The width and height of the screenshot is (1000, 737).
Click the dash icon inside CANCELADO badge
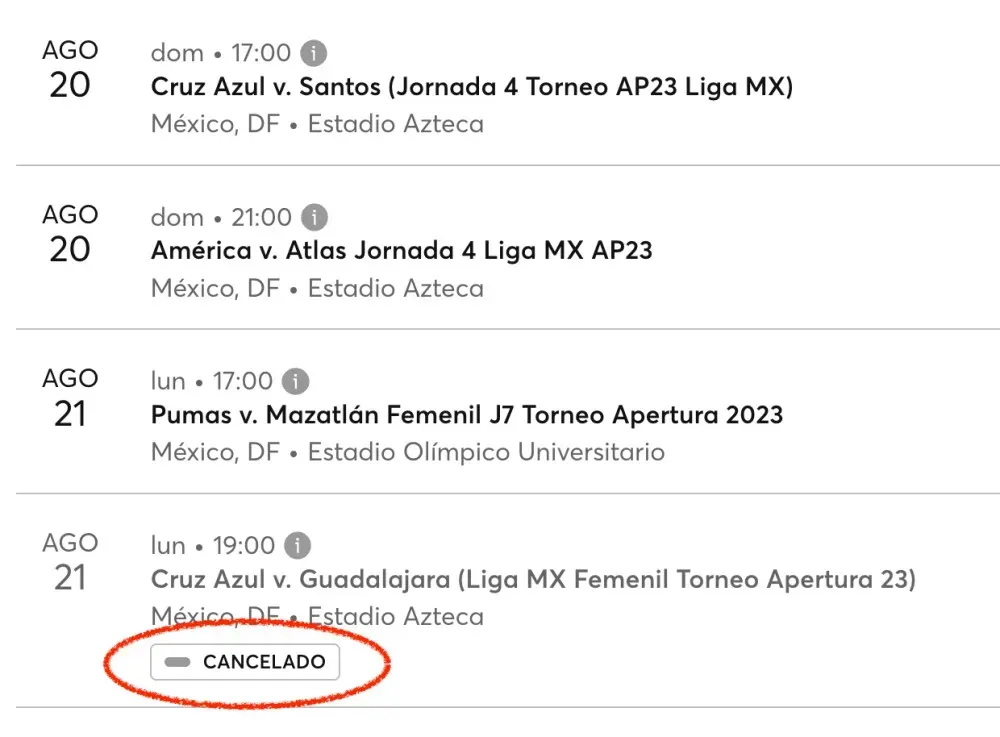pyautogui.click(x=177, y=662)
